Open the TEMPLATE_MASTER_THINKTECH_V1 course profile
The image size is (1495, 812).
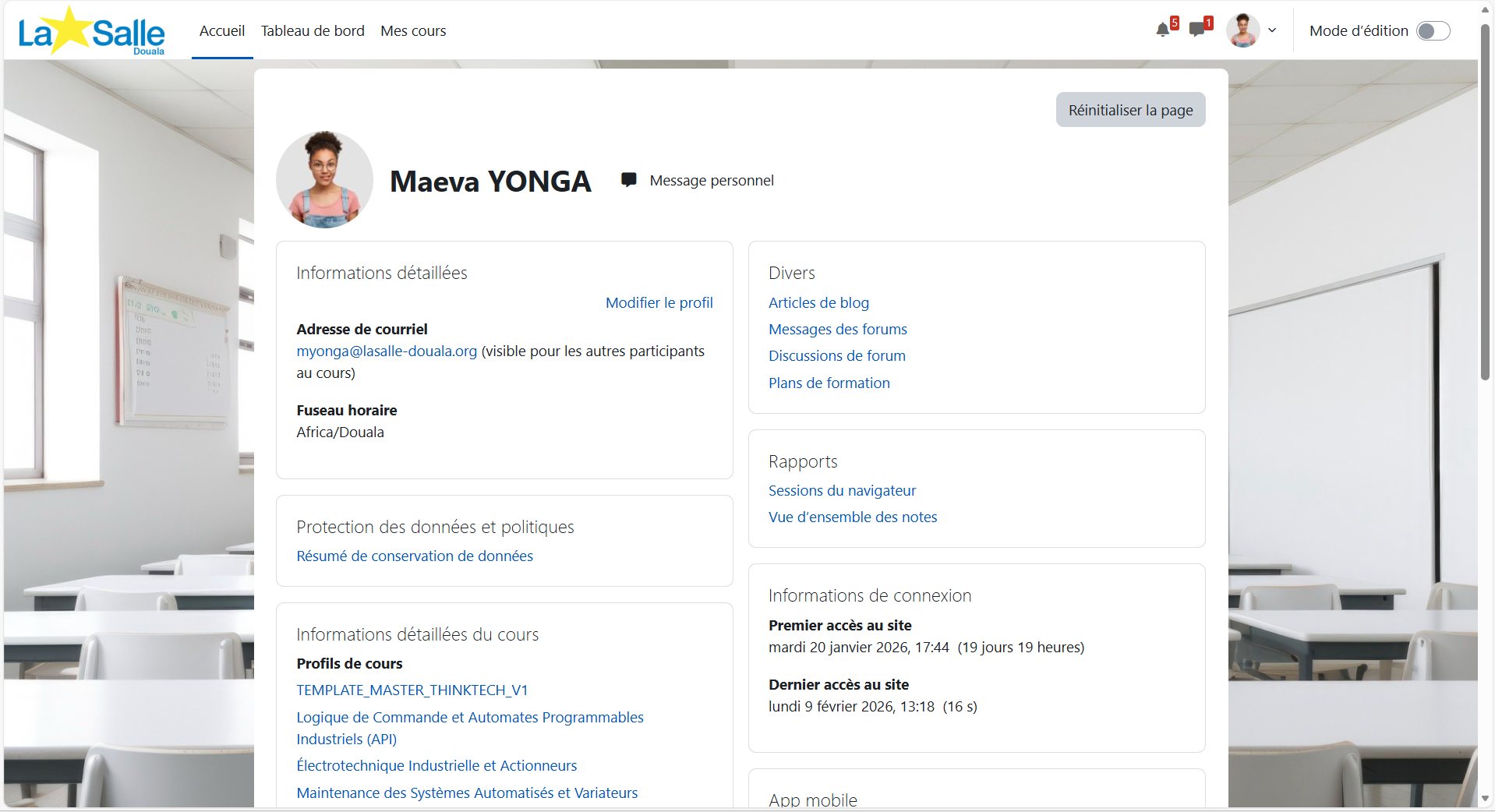(412, 690)
